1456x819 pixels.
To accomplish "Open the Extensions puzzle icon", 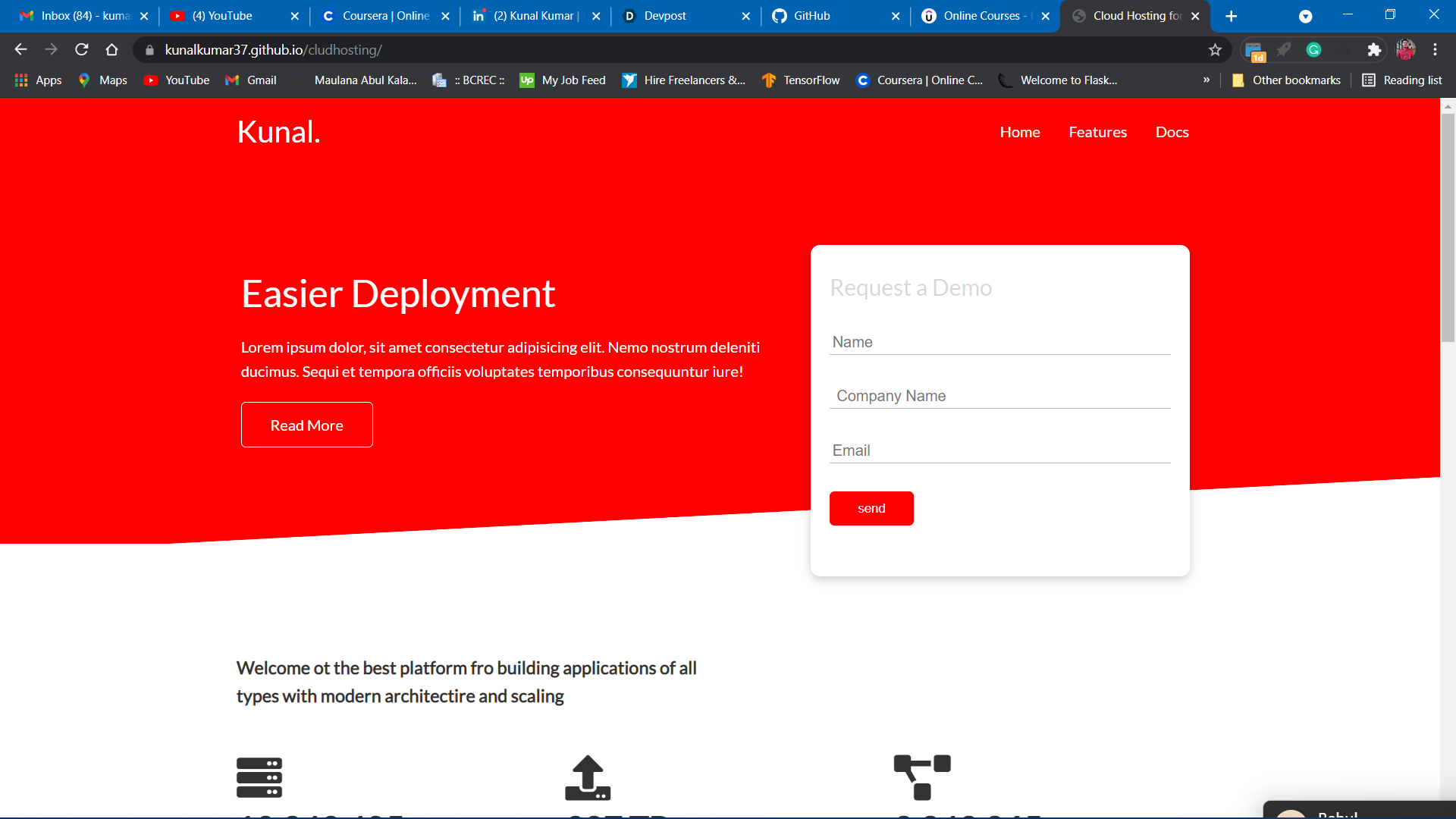I will point(1373,50).
